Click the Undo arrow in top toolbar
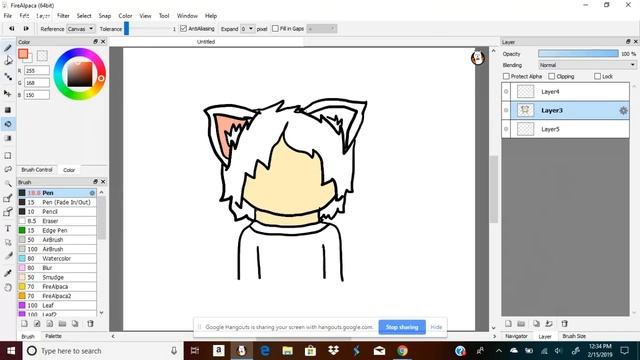This screenshot has width=640, height=360. (12, 29)
